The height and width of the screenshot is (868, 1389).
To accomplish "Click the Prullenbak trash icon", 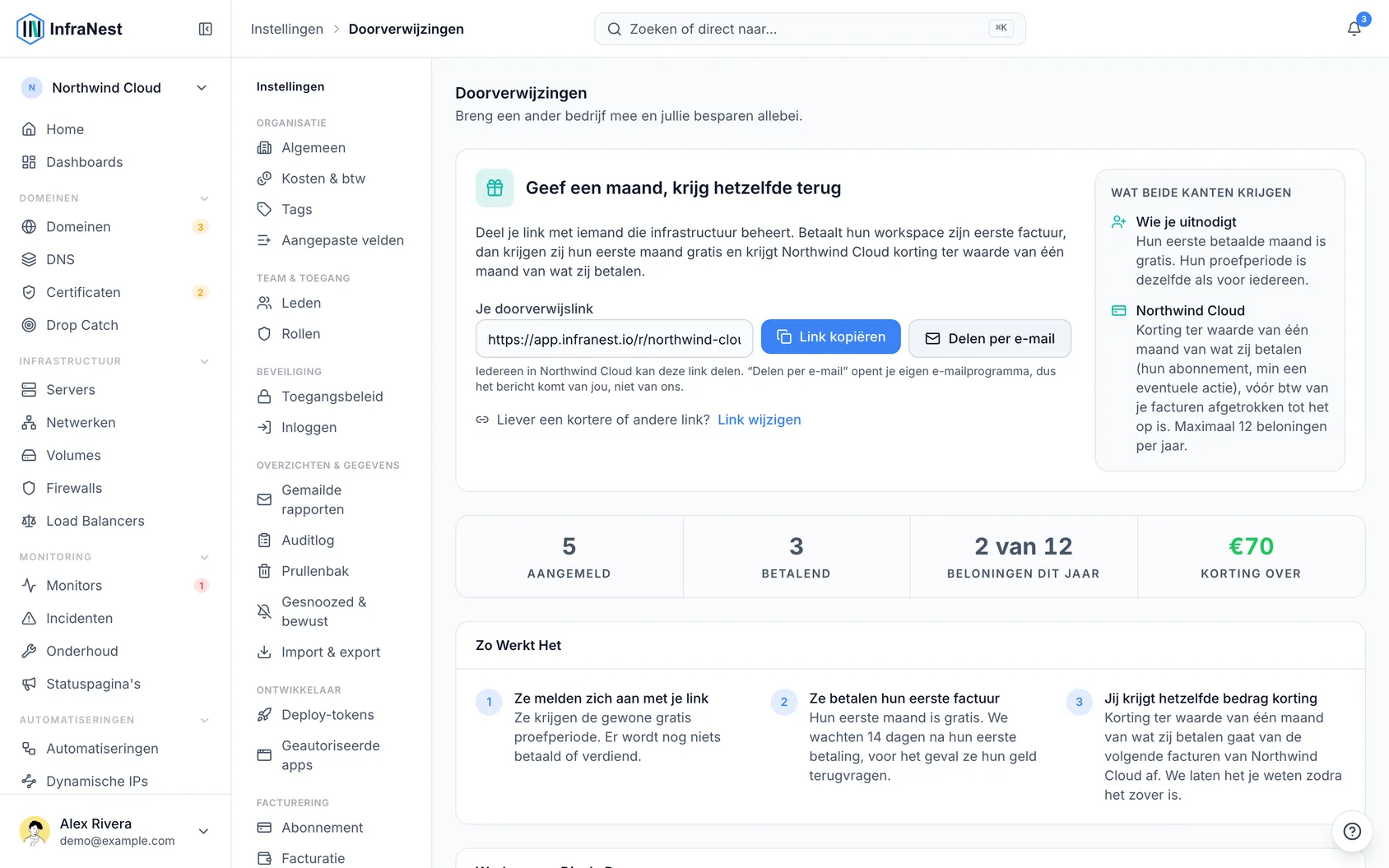I will pos(264,571).
